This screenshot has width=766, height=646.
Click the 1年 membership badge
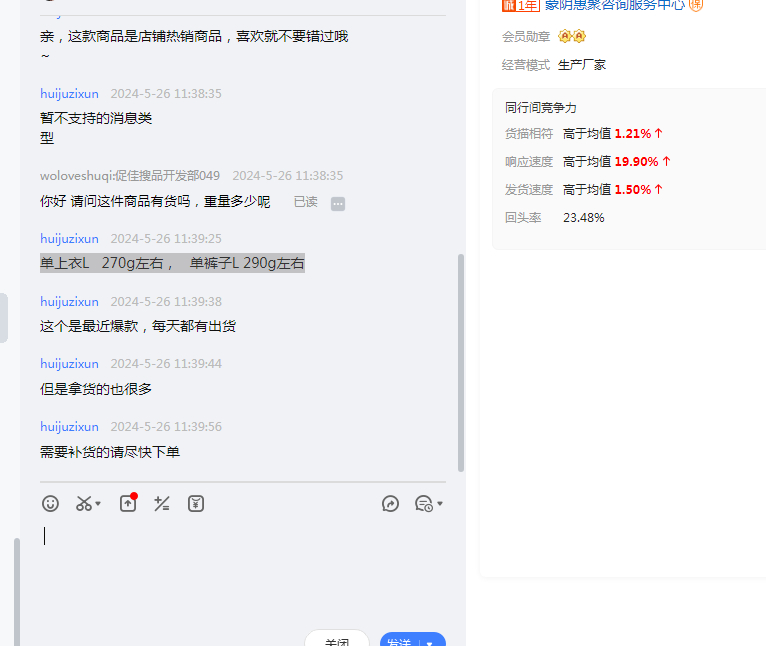point(521,5)
